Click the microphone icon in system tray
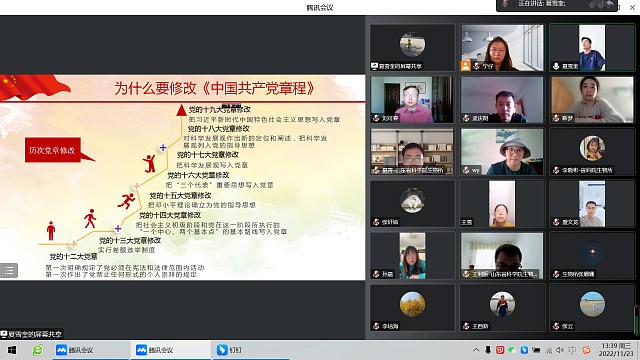 pos(488,350)
